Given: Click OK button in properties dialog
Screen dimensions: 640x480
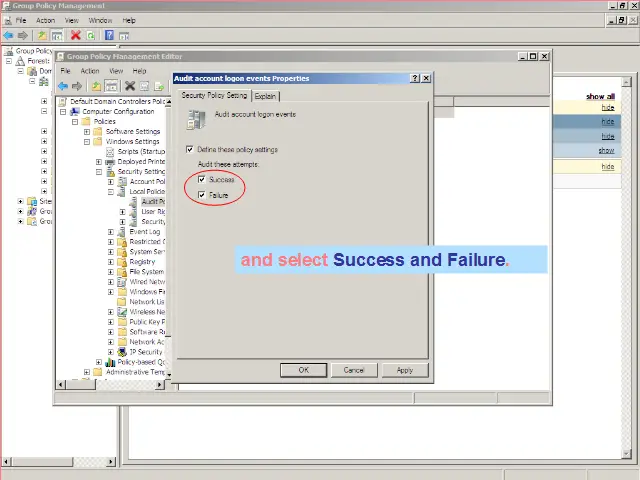Looking at the screenshot, I should pyautogui.click(x=304, y=370).
